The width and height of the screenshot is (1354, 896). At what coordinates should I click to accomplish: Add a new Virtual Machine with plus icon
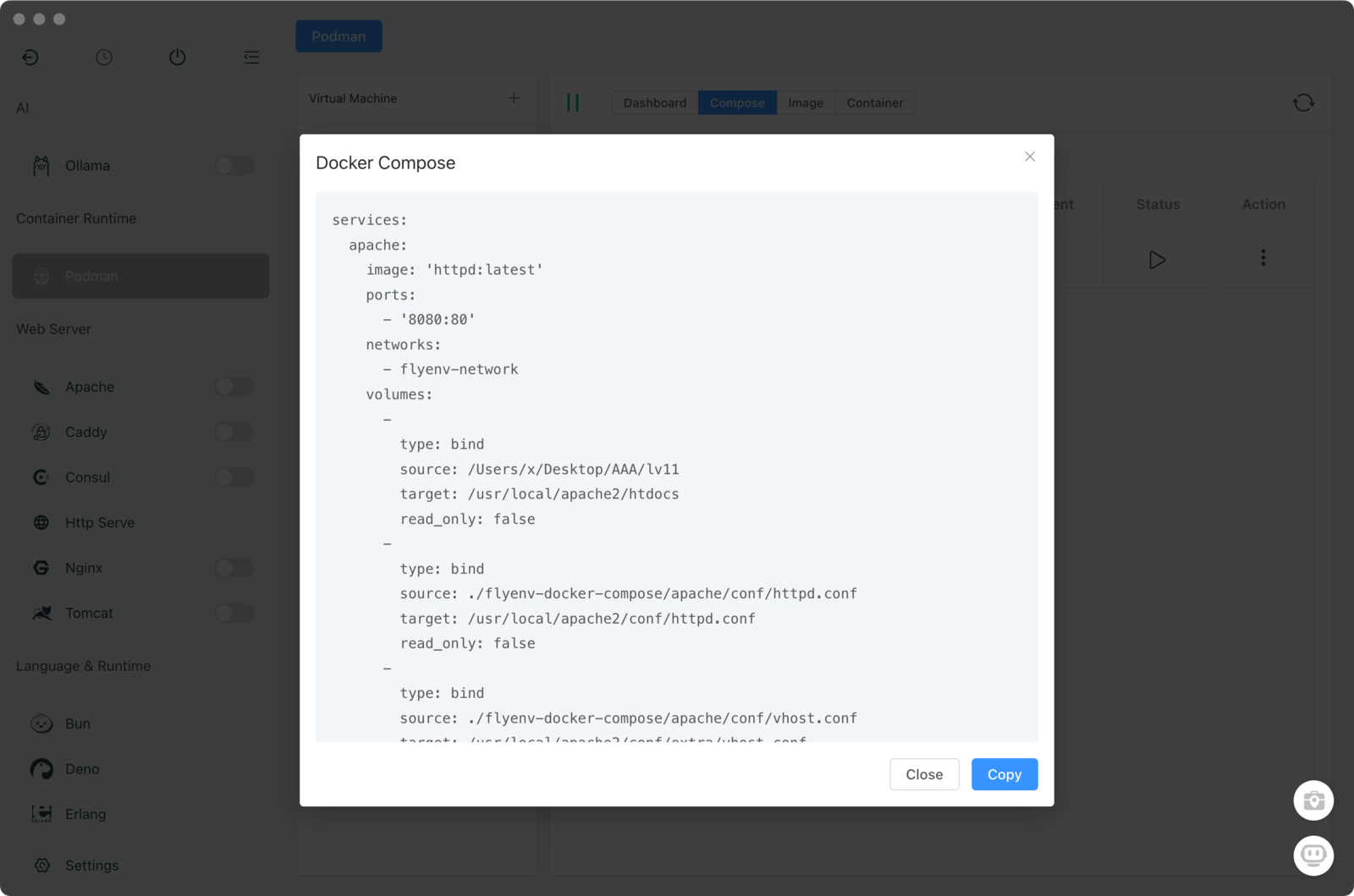pos(514,98)
